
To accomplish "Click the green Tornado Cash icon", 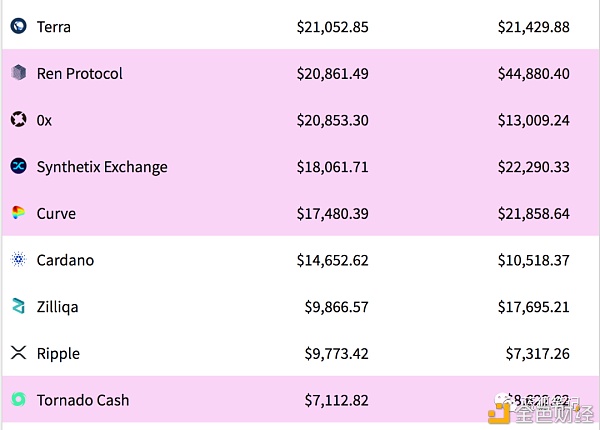I will [x=18, y=400].
